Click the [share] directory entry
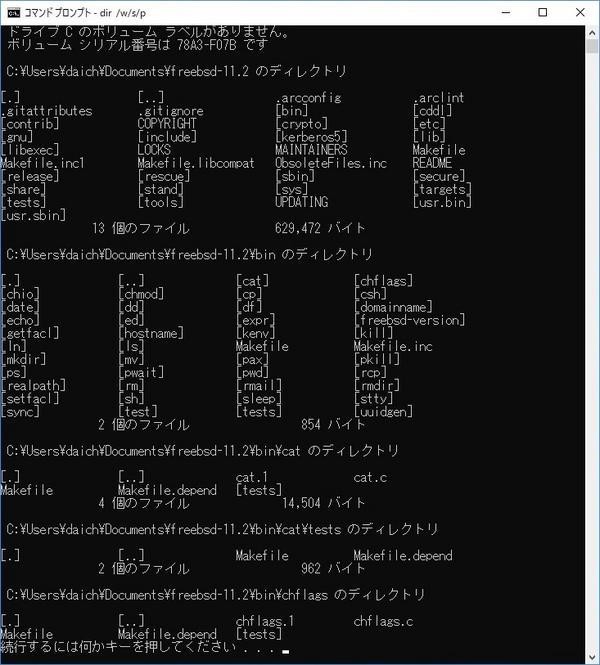600x665 pixels. (x=23, y=190)
